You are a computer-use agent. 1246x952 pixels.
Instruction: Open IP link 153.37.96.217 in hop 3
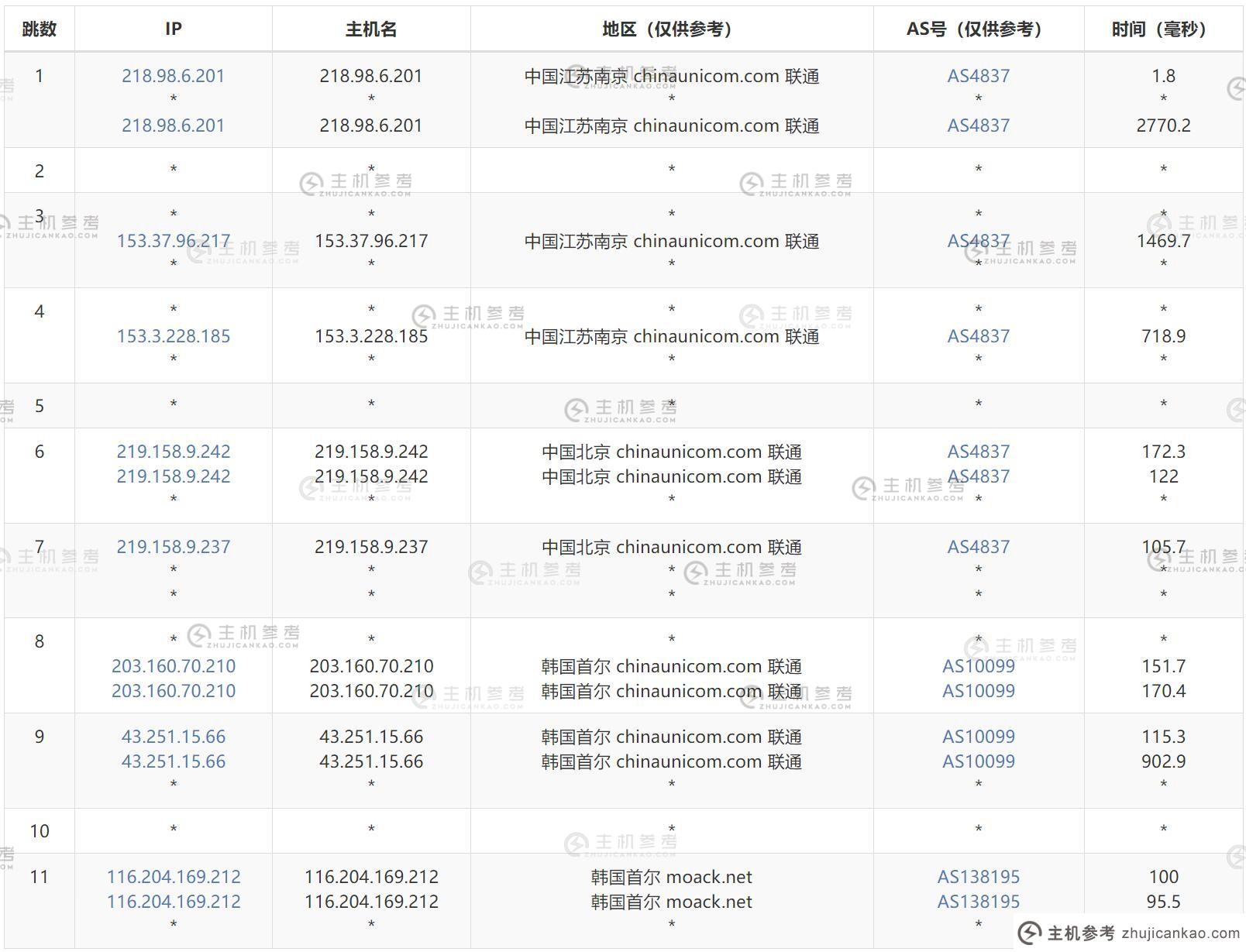174,241
